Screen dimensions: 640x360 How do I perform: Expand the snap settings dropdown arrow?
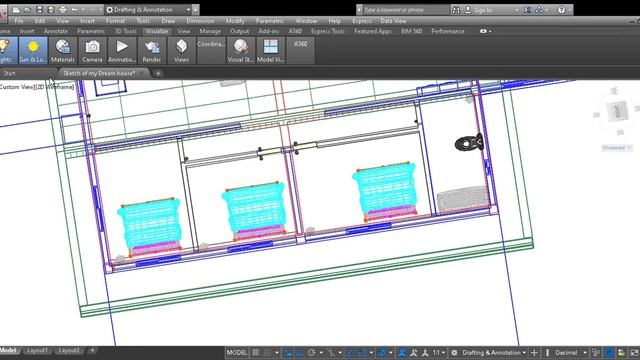pos(277,353)
